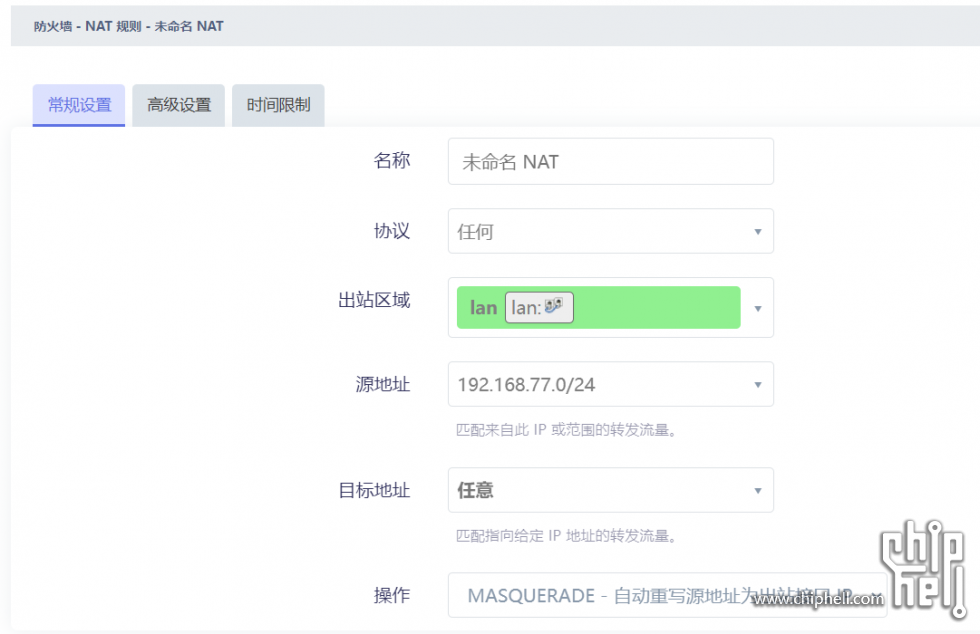The width and height of the screenshot is (980, 634).
Task: Open the 目标地址 dropdown showing 任意
Action: (x=611, y=490)
